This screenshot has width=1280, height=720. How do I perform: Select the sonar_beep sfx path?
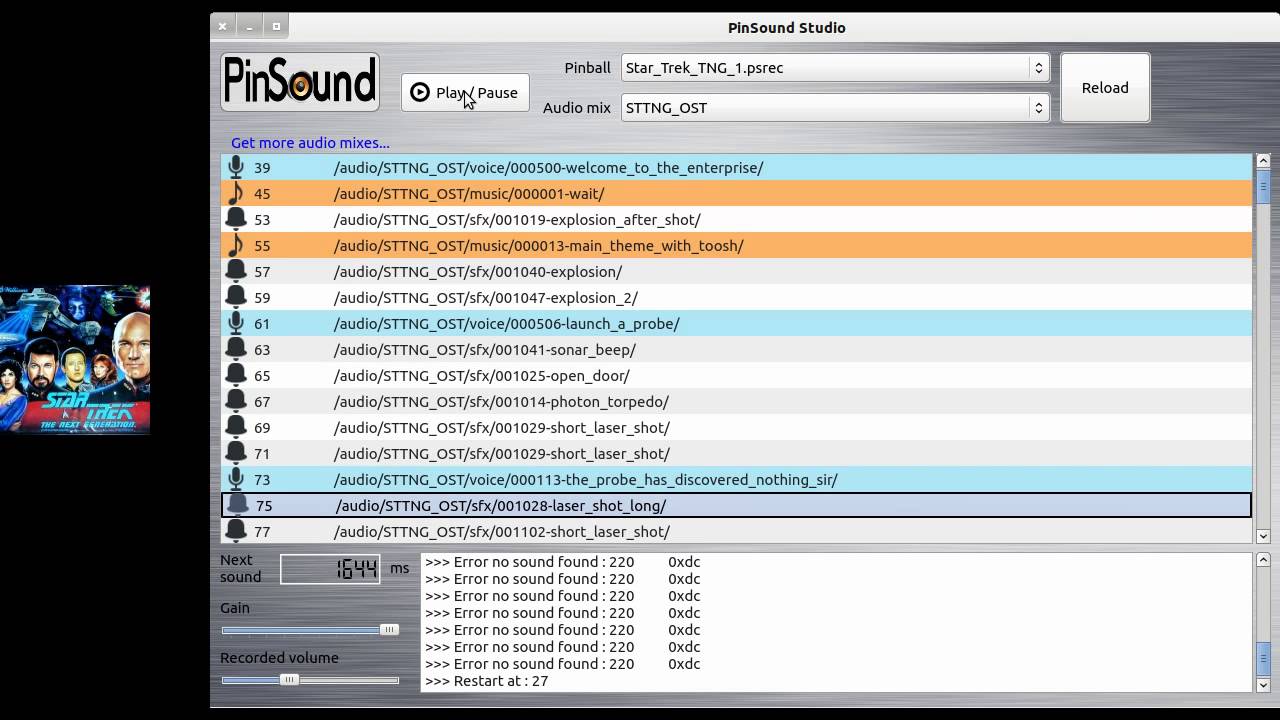(485, 350)
